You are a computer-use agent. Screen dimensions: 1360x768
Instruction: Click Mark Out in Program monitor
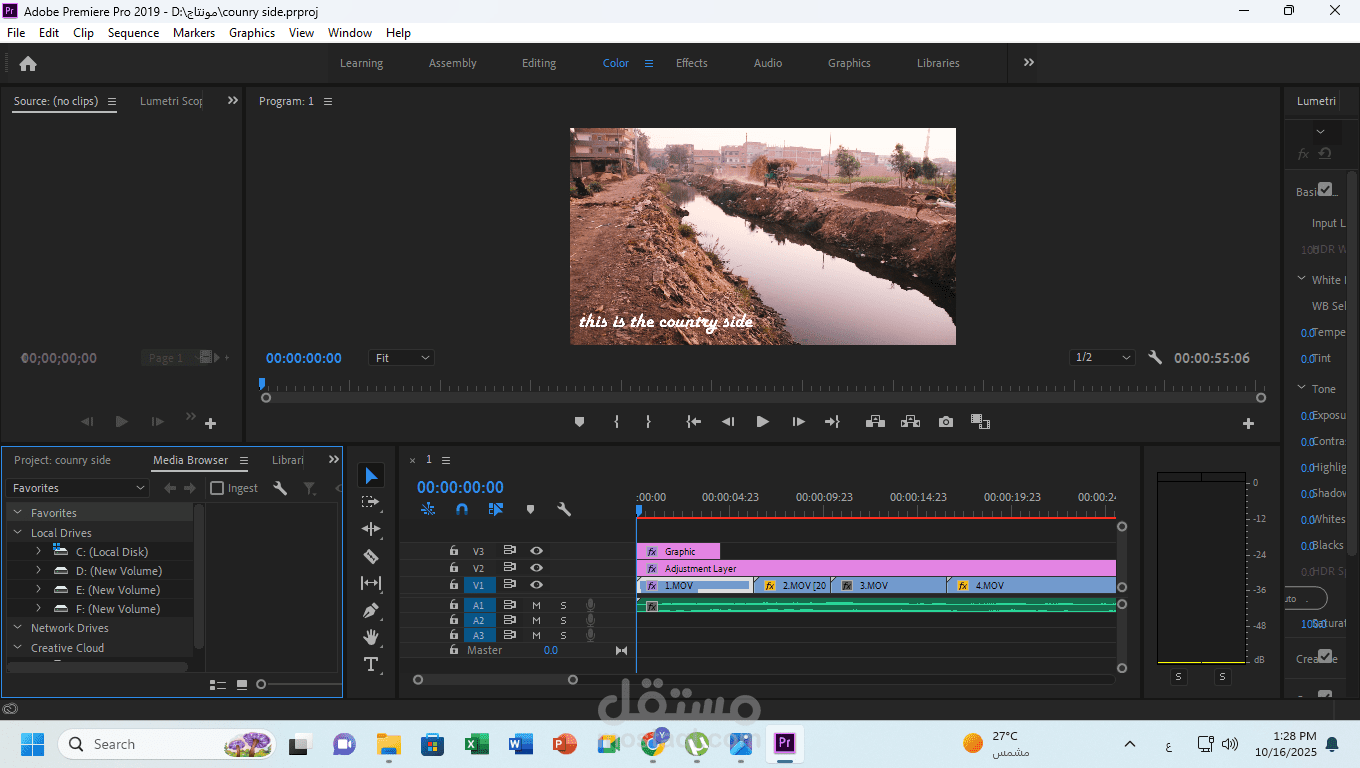click(x=648, y=422)
